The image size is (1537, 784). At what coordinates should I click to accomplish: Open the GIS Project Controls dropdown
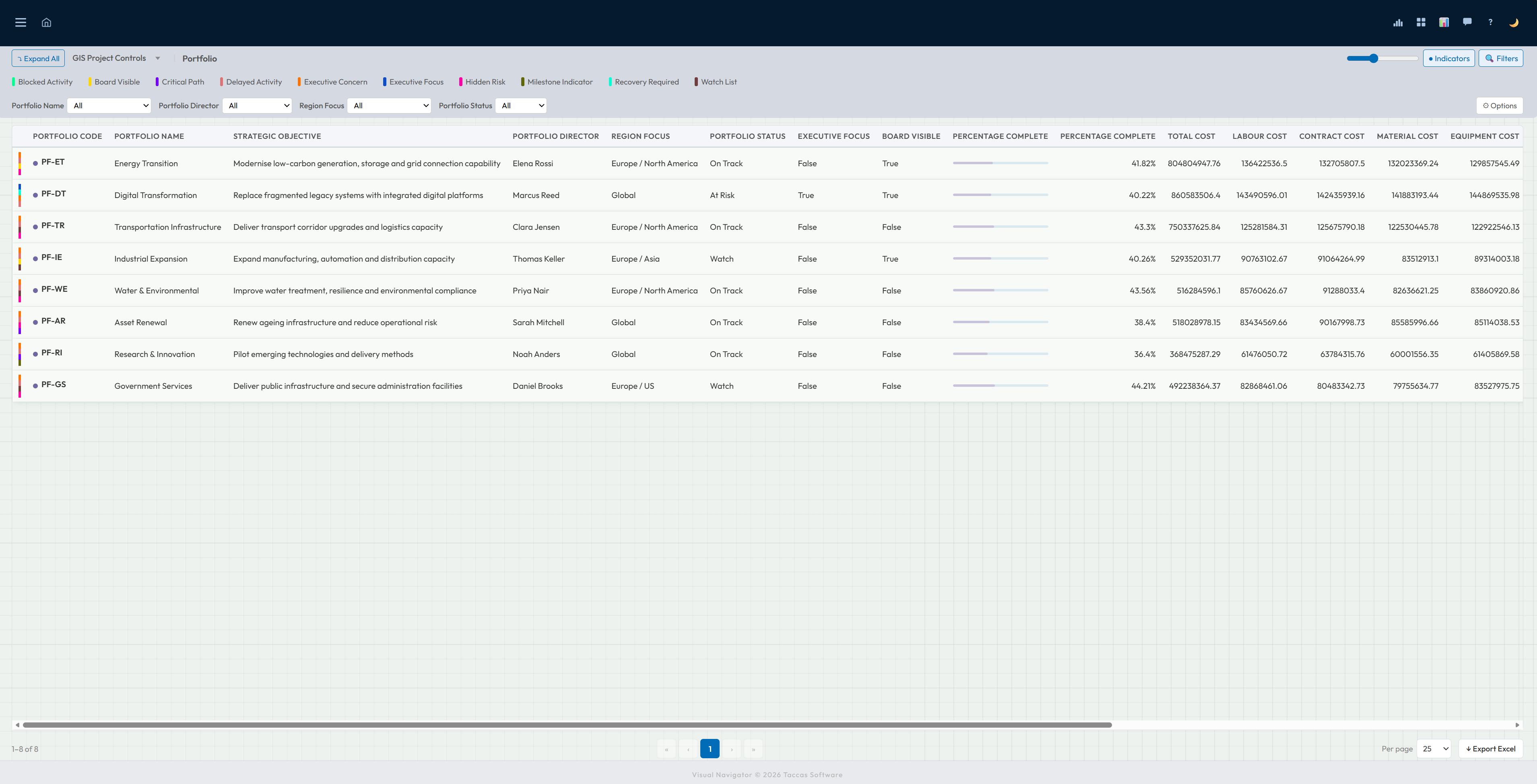(116, 58)
